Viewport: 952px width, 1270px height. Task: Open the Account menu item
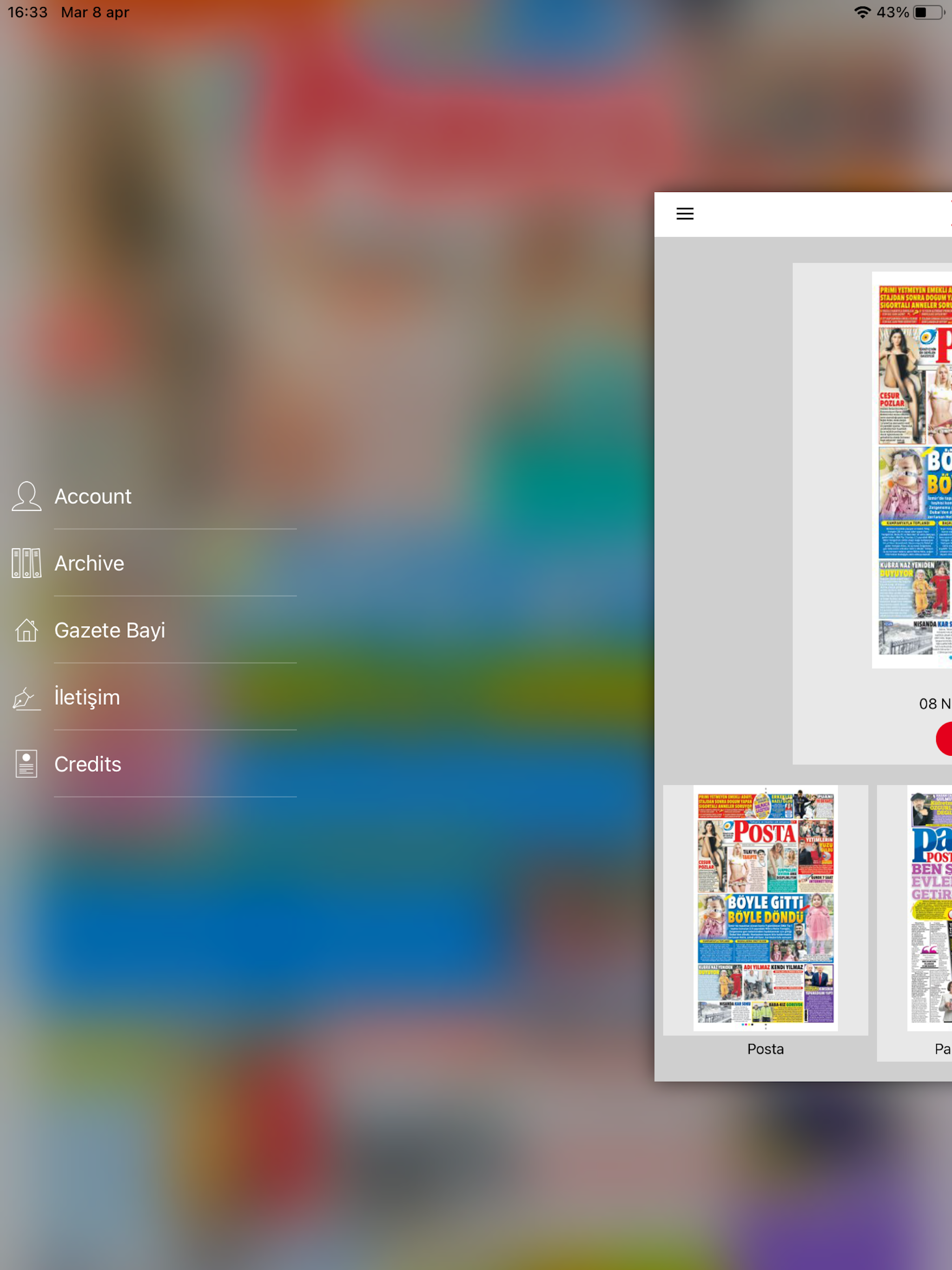point(93,496)
